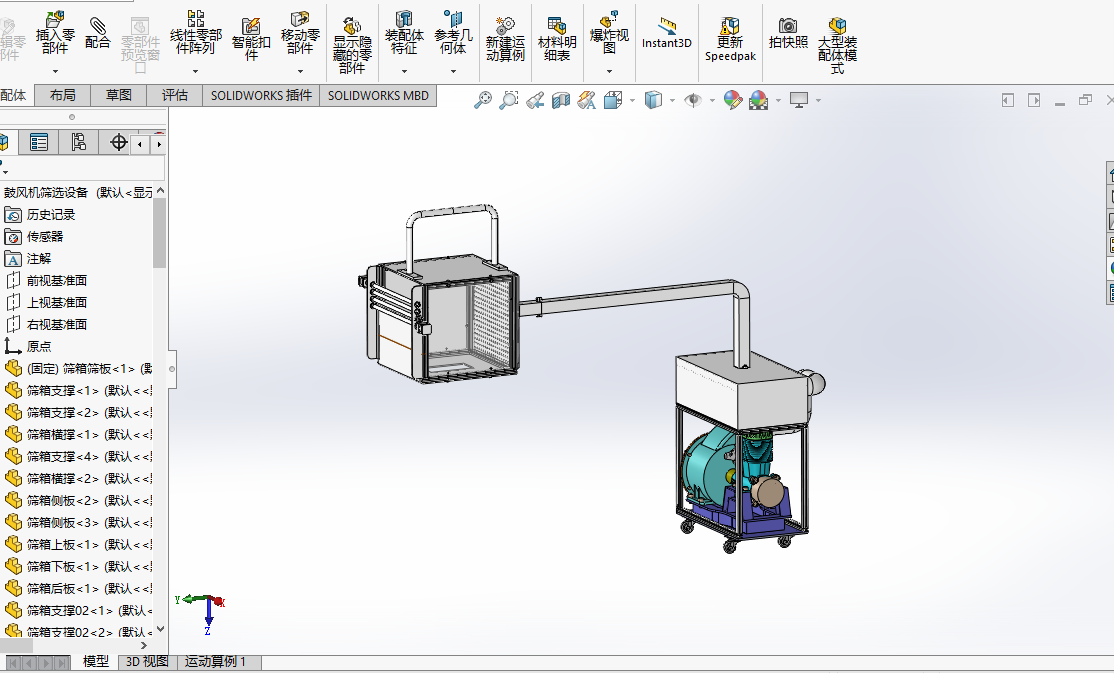Expand dropdown arrow under 线性零部件阵列
1114x673 pixels.
pyautogui.click(x=195, y=71)
